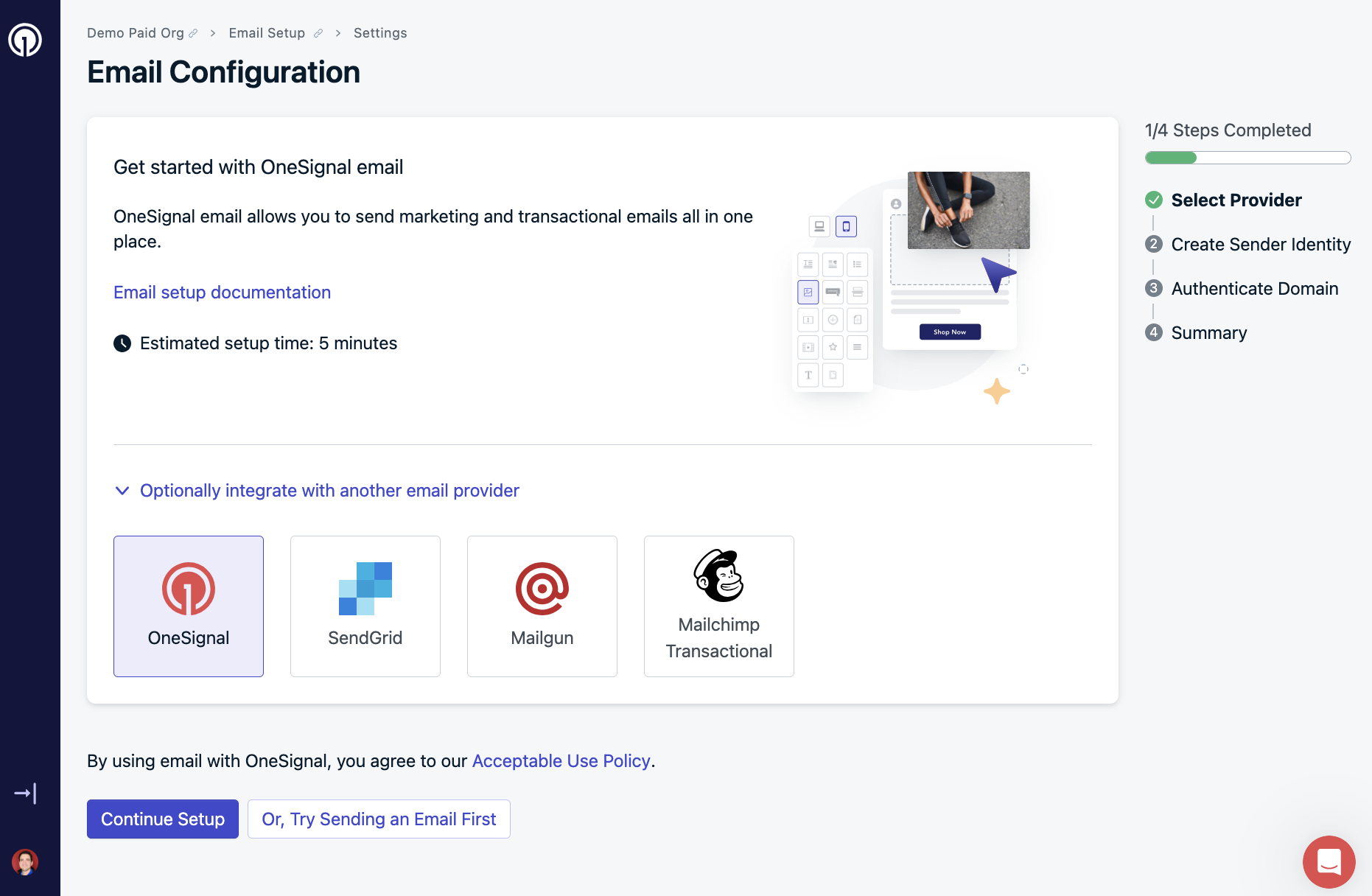Expand the sidebar with arrow icon
The height and width of the screenshot is (896, 1372).
pos(25,794)
